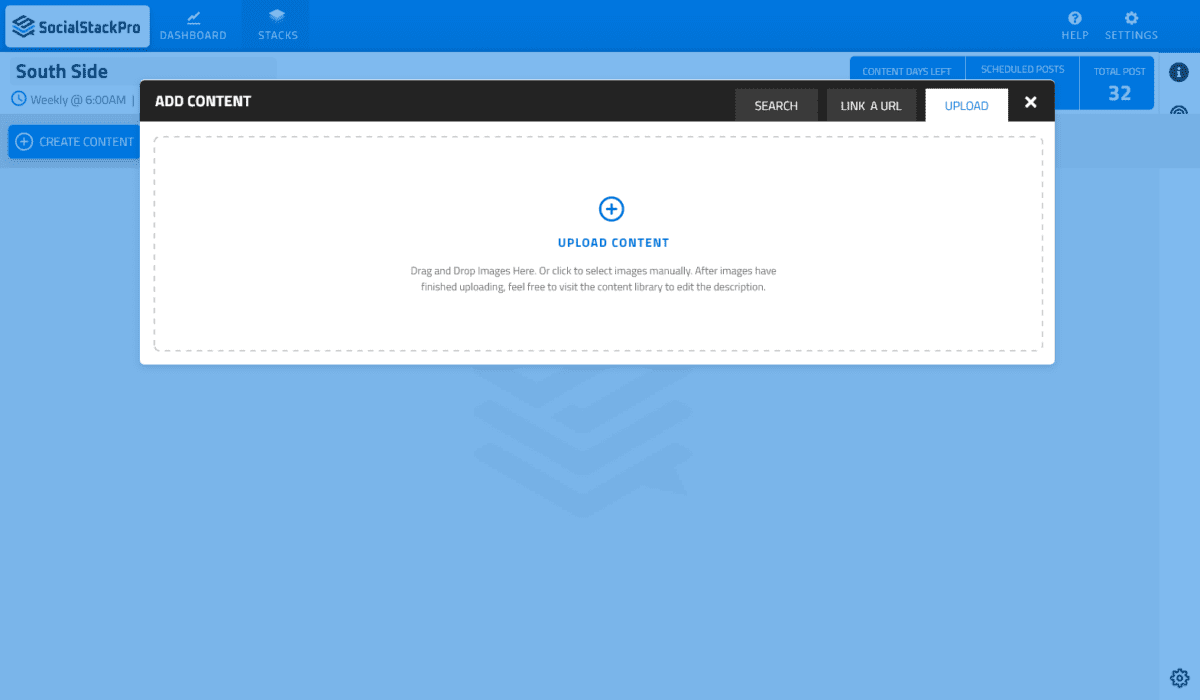Go to Stacks in the top navigation
This screenshot has height=700, width=1200.
277,26
